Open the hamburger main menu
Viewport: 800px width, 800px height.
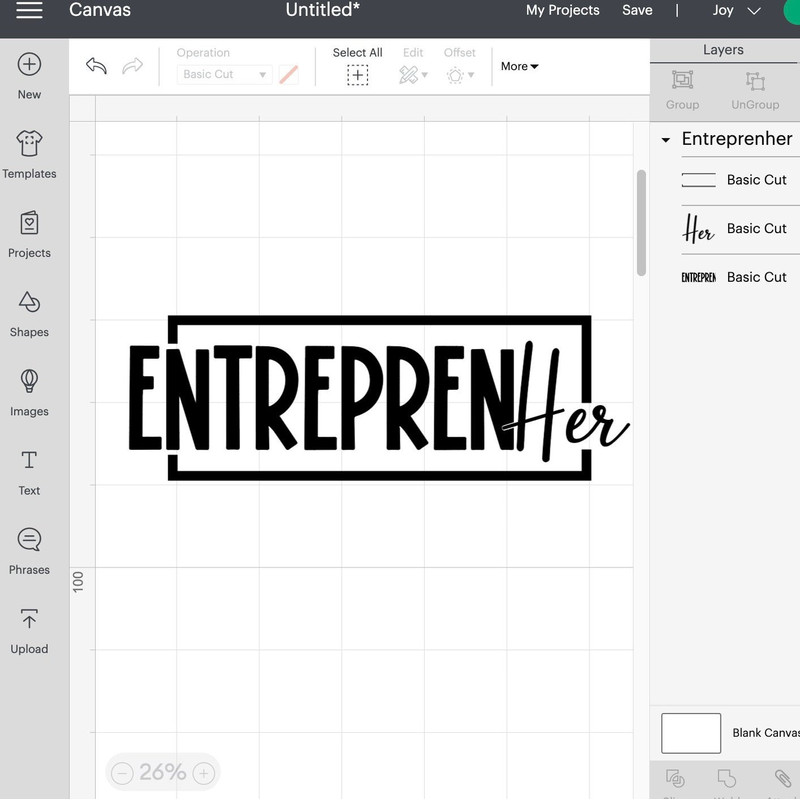(29, 11)
